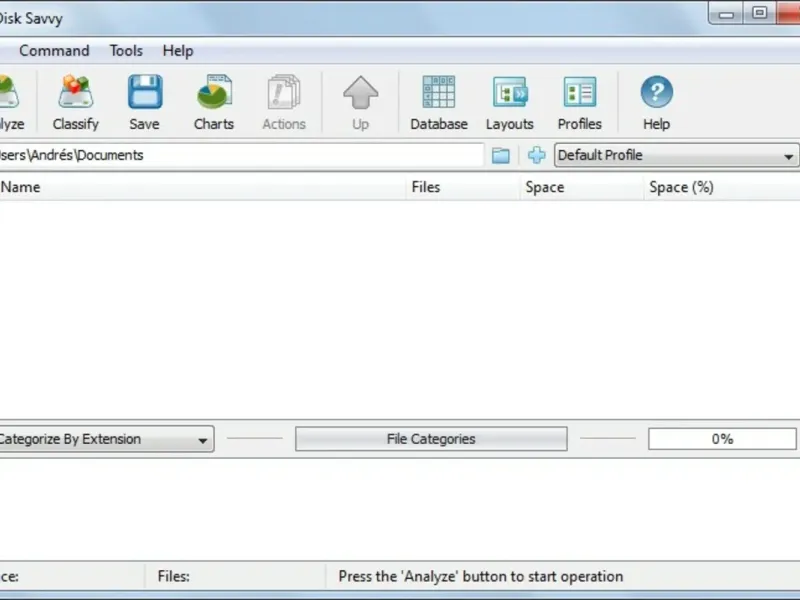The image size is (800, 600).
Task: Open the Charts pie chart icon
Action: click(x=214, y=103)
